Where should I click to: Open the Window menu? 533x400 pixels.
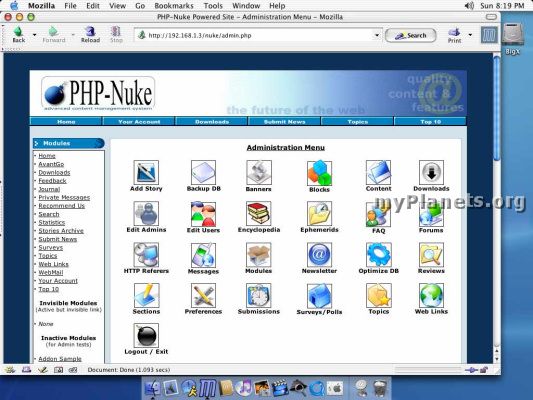pyautogui.click(x=246, y=6)
